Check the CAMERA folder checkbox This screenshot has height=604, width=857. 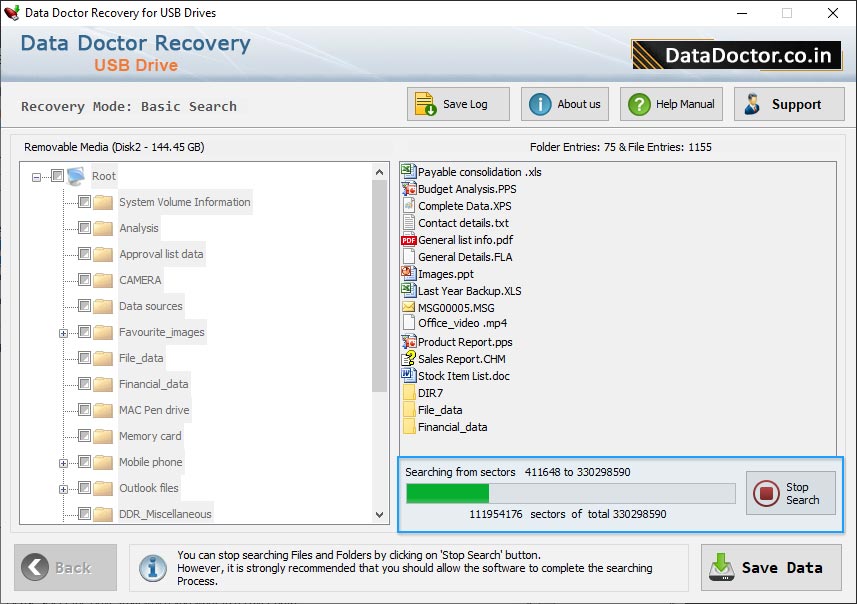(84, 280)
